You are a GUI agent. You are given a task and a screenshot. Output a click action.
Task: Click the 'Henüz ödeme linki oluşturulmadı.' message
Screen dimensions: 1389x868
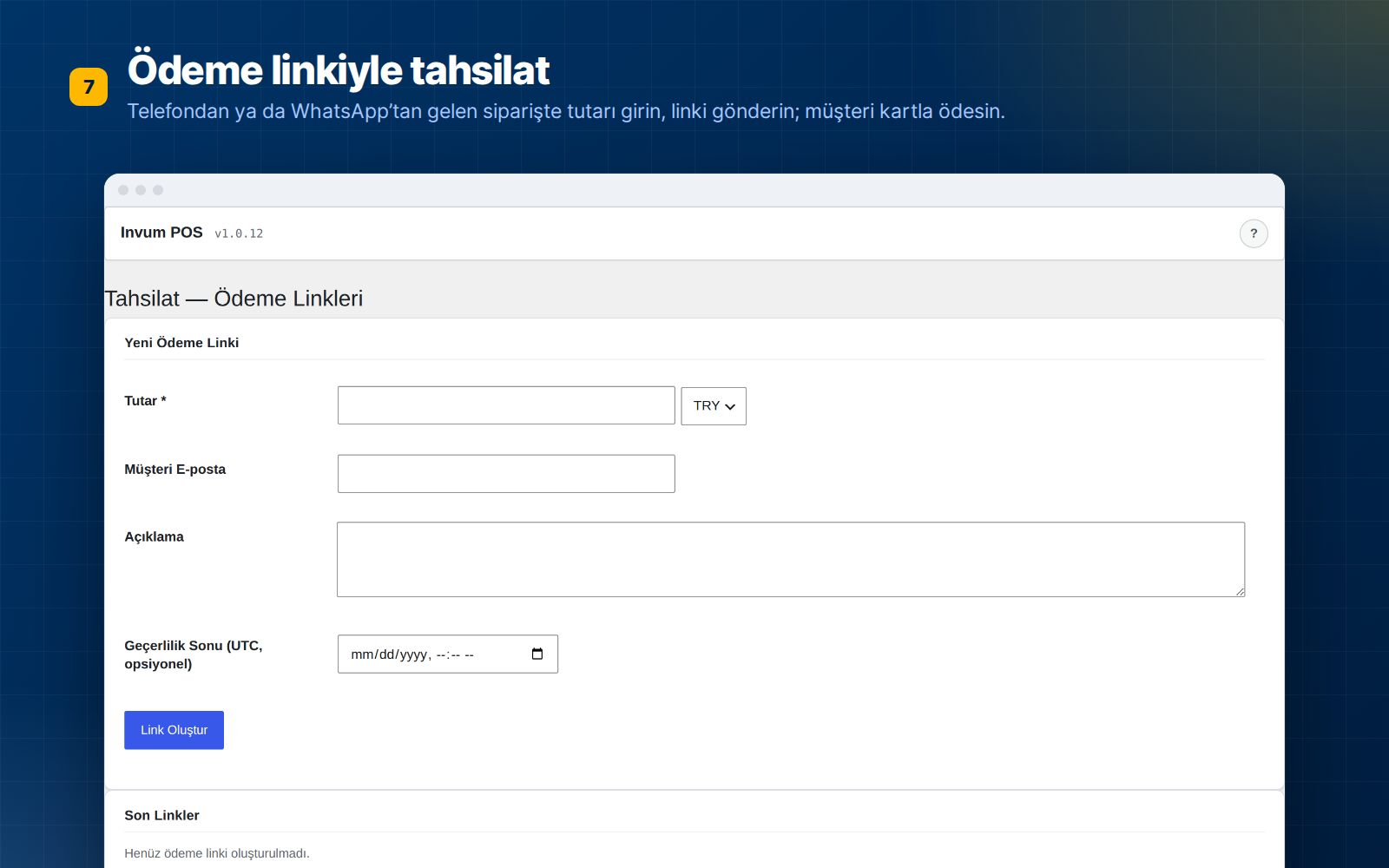click(x=217, y=853)
